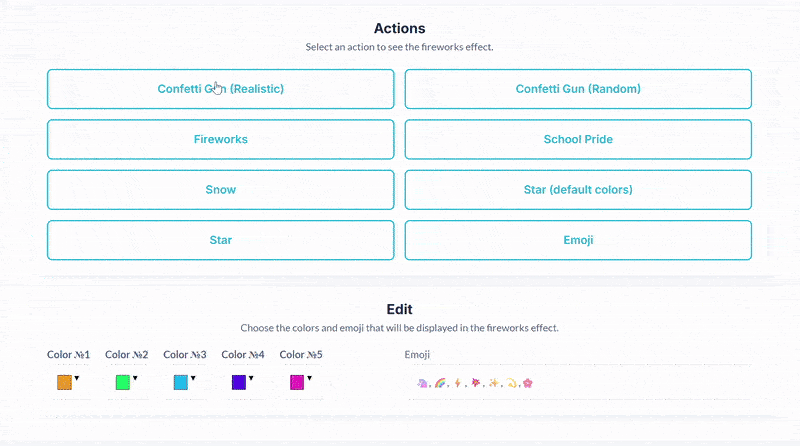Click the blue Color №3 swatch

coord(181,382)
